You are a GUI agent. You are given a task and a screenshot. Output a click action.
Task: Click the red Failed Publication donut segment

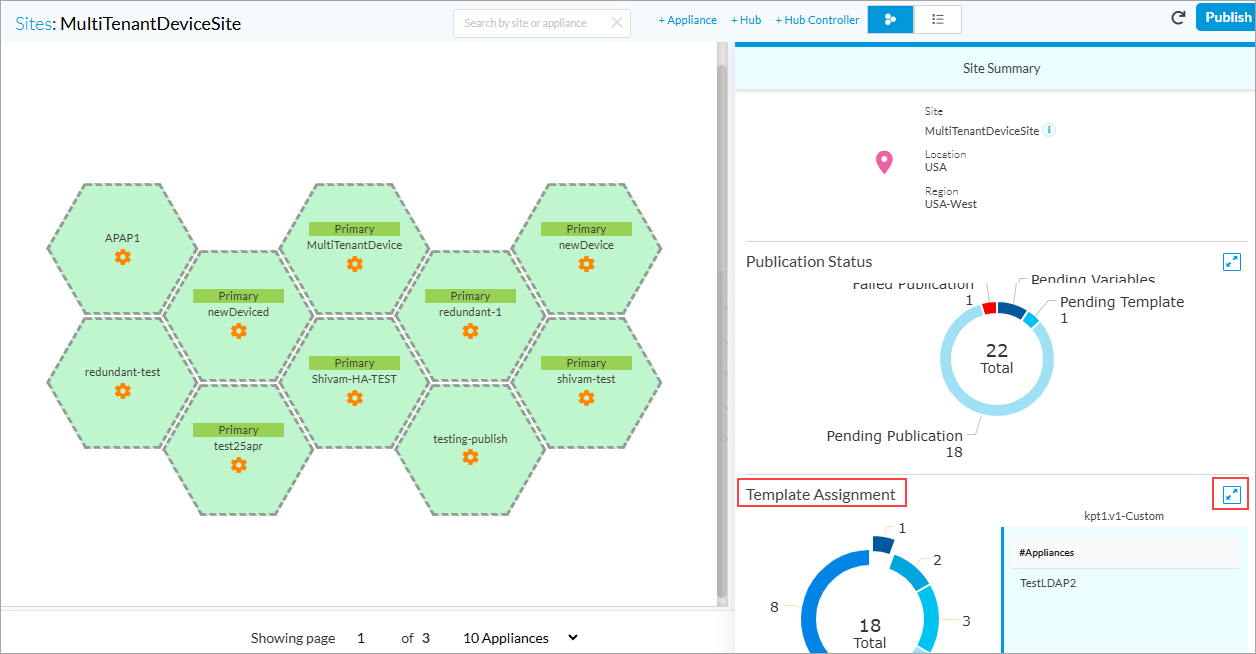coord(989,308)
